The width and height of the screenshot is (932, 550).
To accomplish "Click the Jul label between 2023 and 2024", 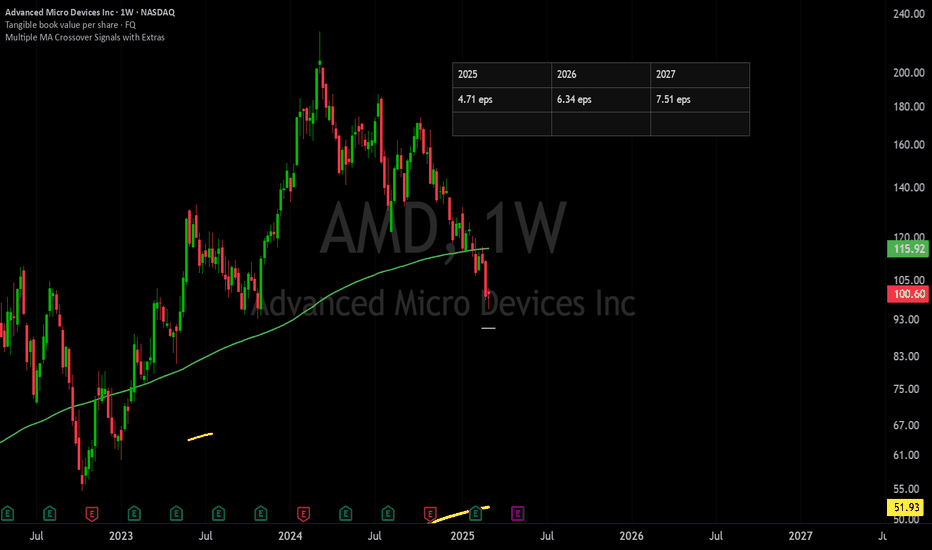I will (x=205, y=536).
